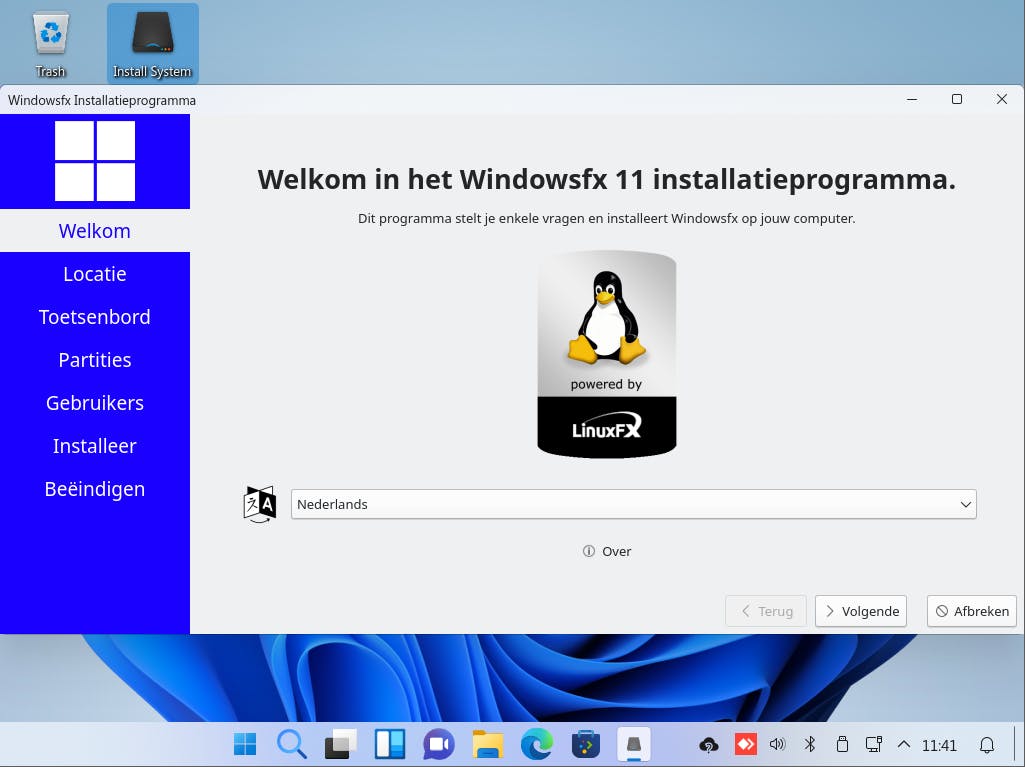The width and height of the screenshot is (1025, 767).
Task: Select the Trash desktop icon
Action: (50, 44)
